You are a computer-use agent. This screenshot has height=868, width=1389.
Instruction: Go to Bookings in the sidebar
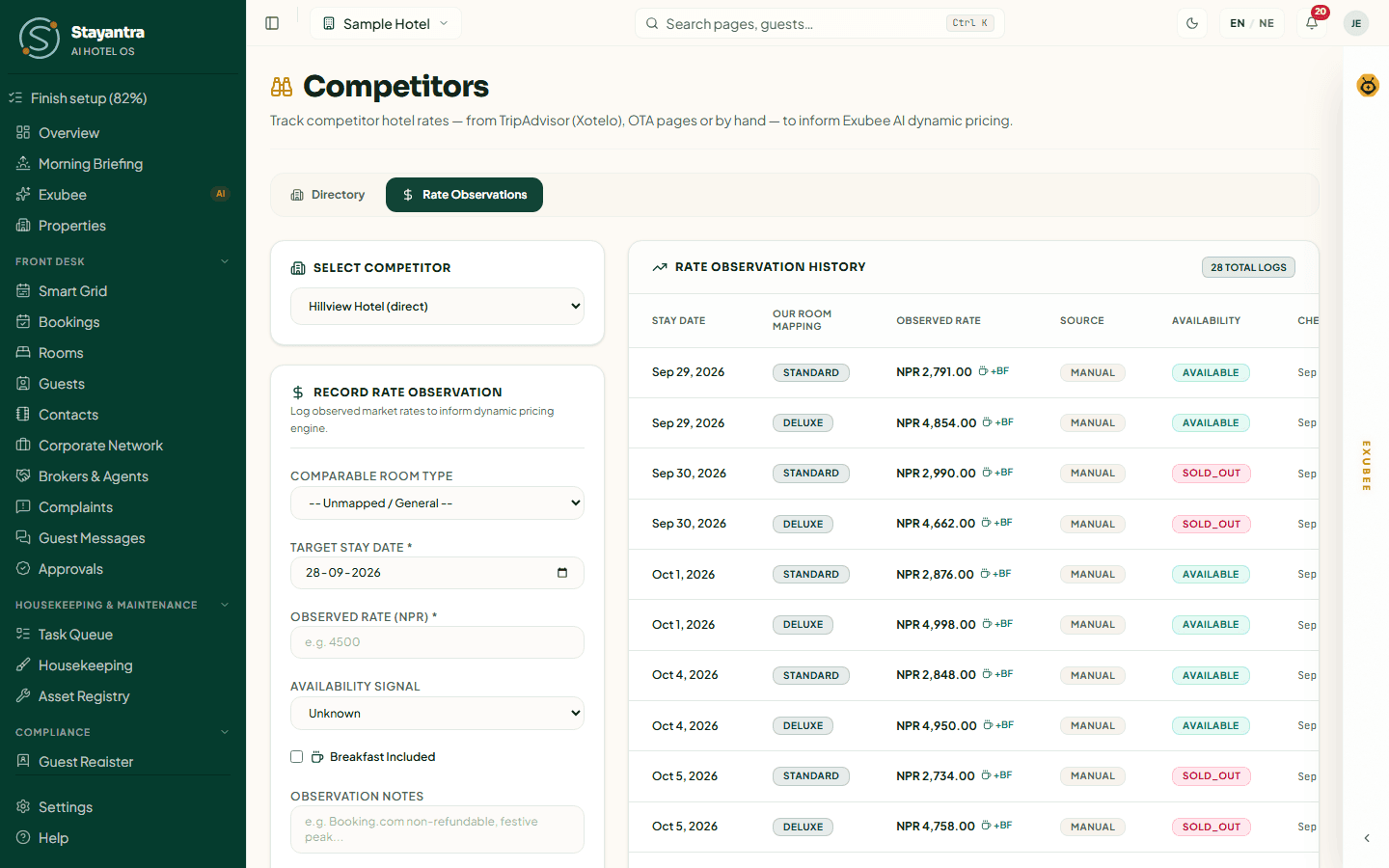coord(123,322)
